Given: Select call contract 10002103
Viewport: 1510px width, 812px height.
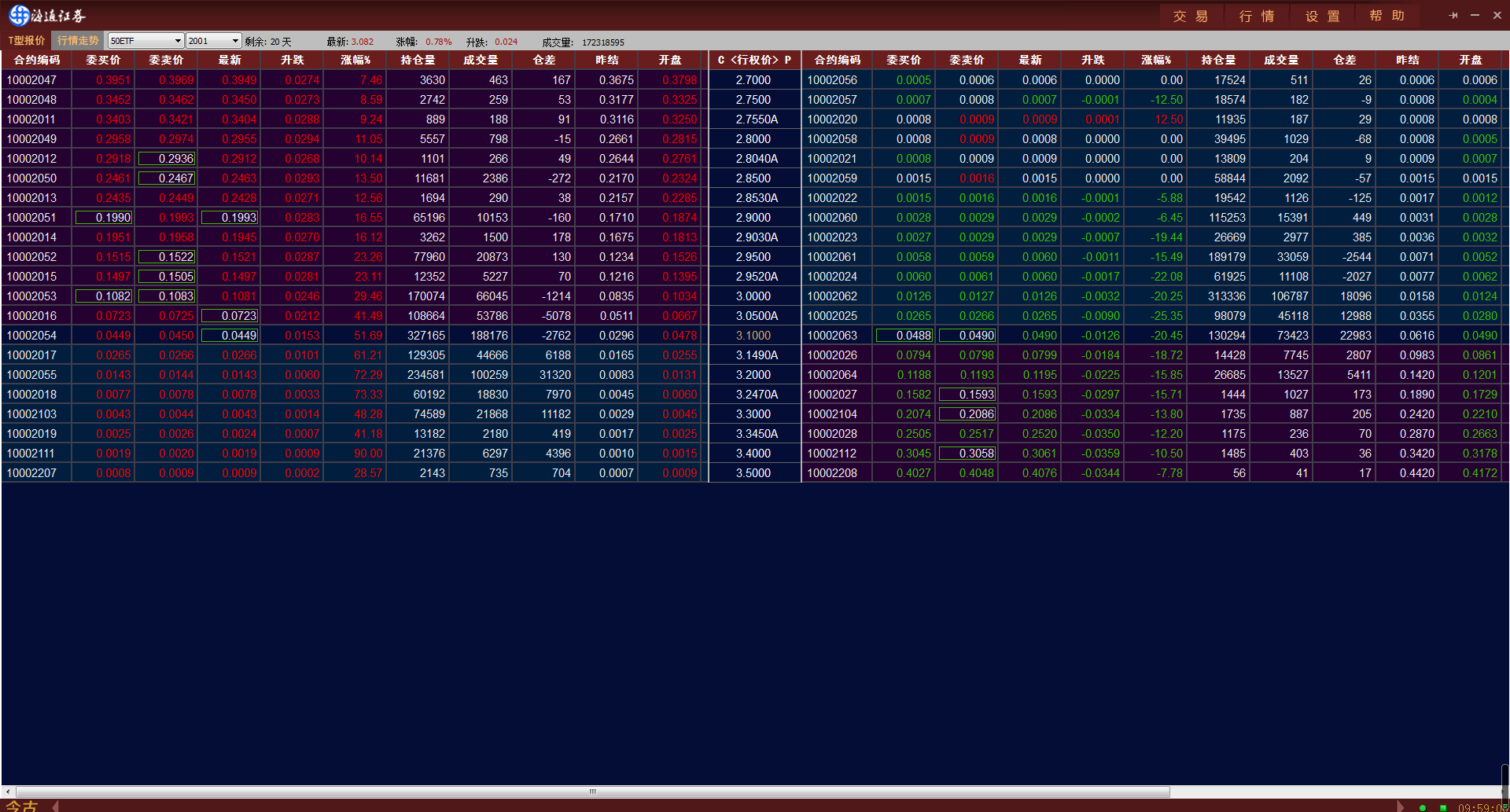Looking at the screenshot, I should coord(32,414).
